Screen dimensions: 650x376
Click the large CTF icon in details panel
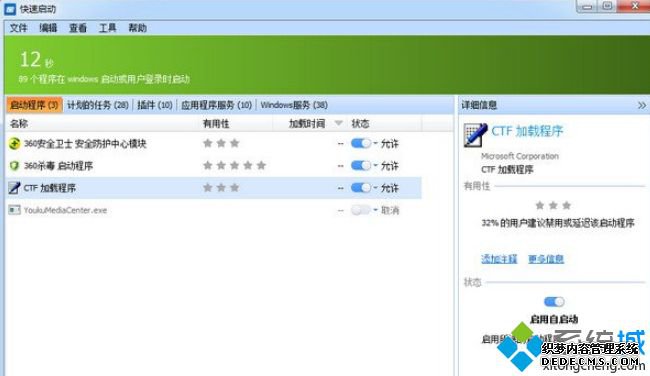[475, 135]
